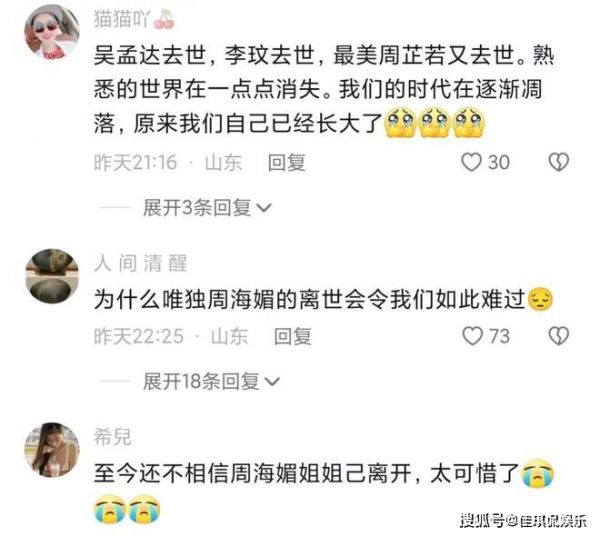
Task: Open 人间清醒's profile avatar
Action: click(52, 276)
